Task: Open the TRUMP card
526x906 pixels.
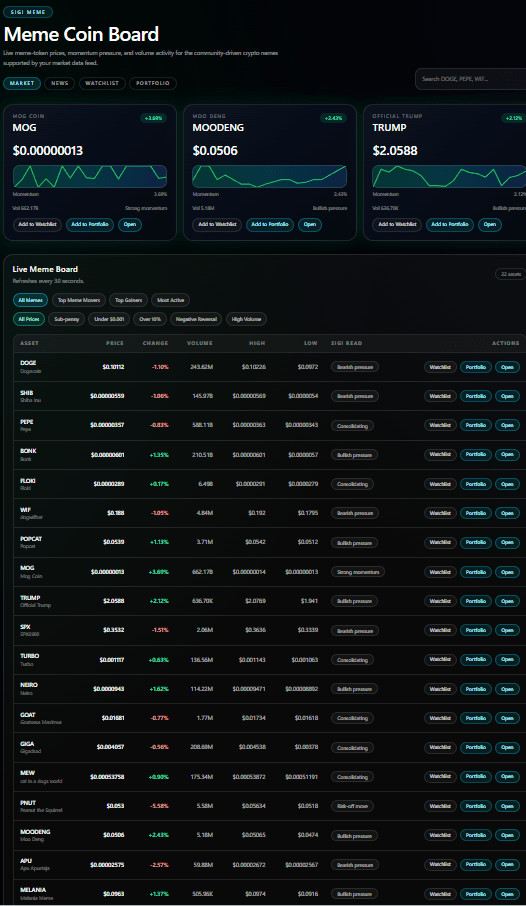Action: click(490, 224)
